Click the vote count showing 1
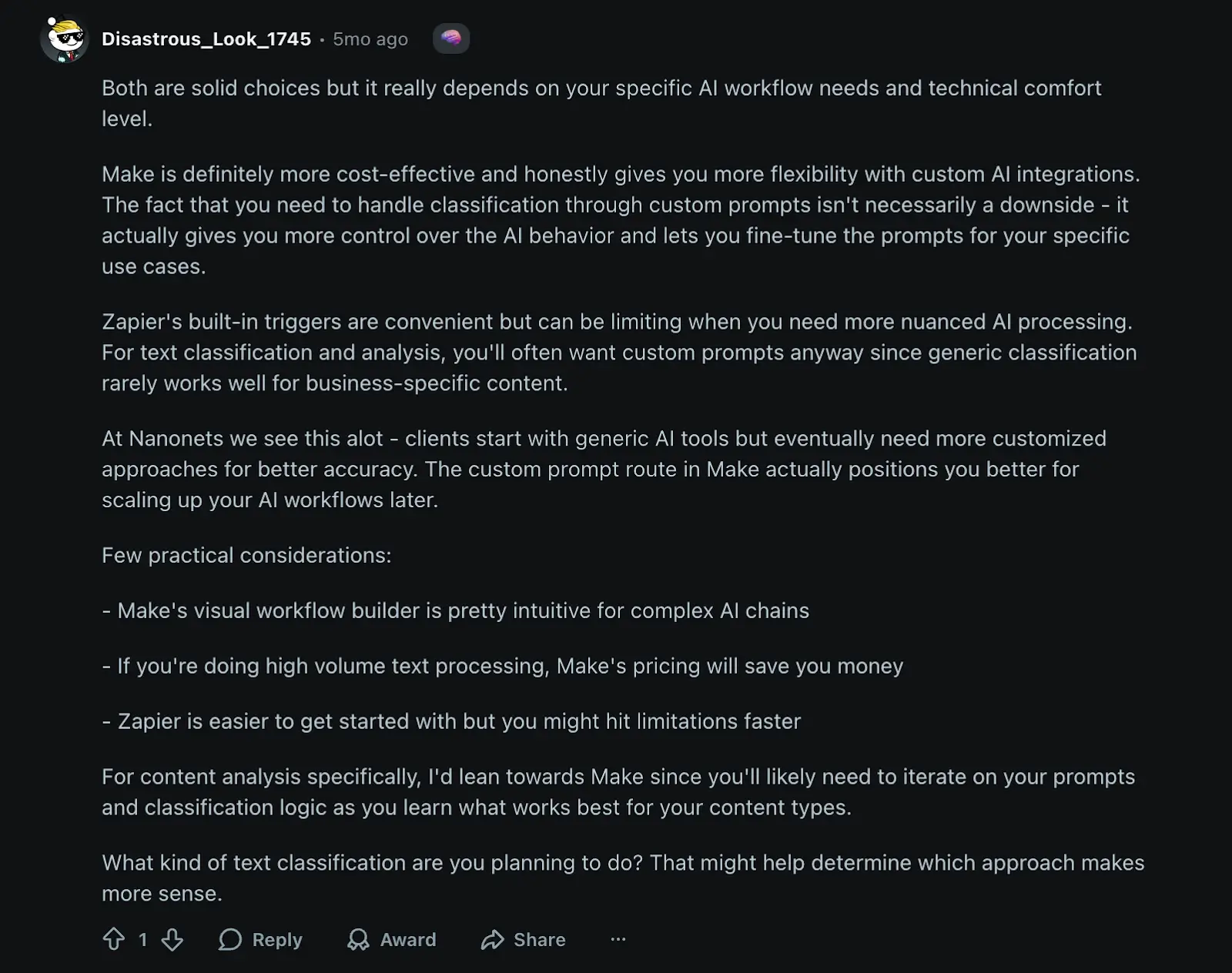 142,939
